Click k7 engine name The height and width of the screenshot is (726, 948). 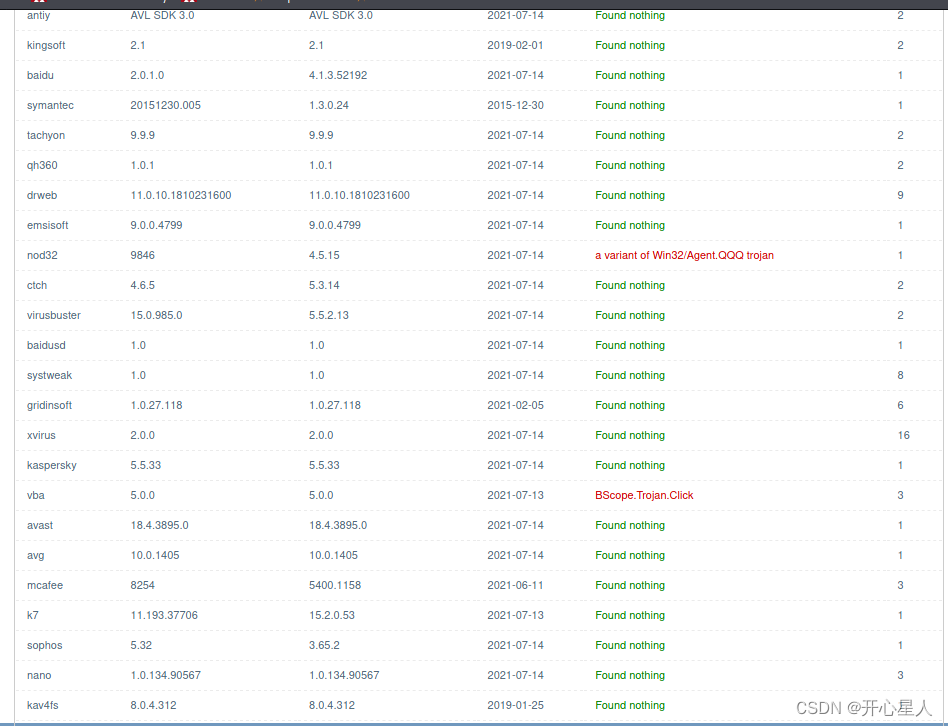(x=33, y=615)
